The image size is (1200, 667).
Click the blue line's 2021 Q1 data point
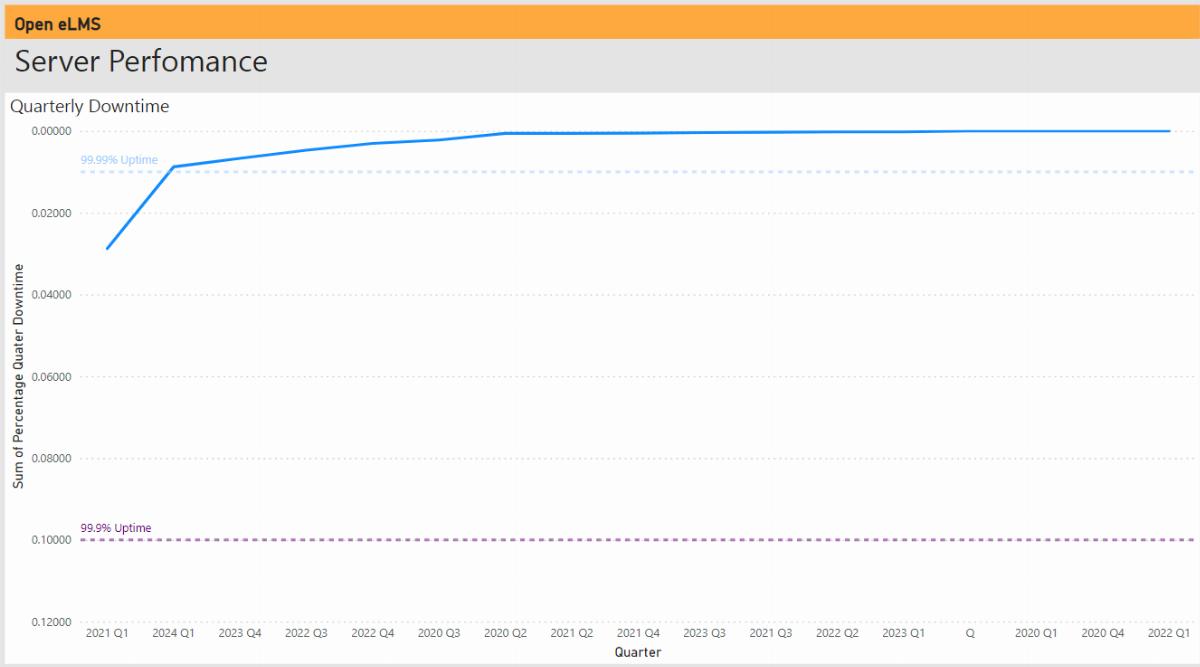[x=107, y=248]
